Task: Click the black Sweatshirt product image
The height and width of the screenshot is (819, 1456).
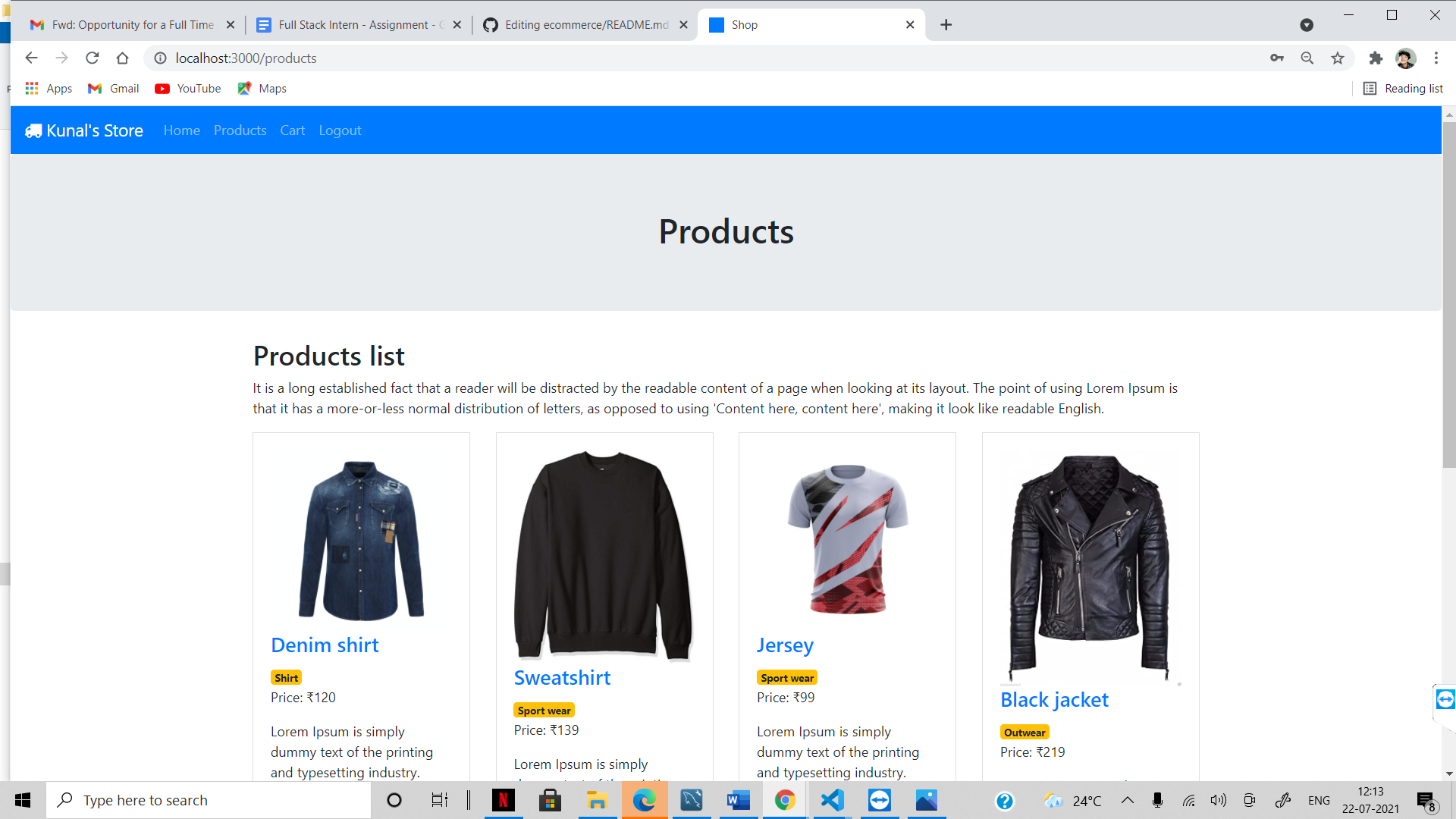Action: coord(604,555)
